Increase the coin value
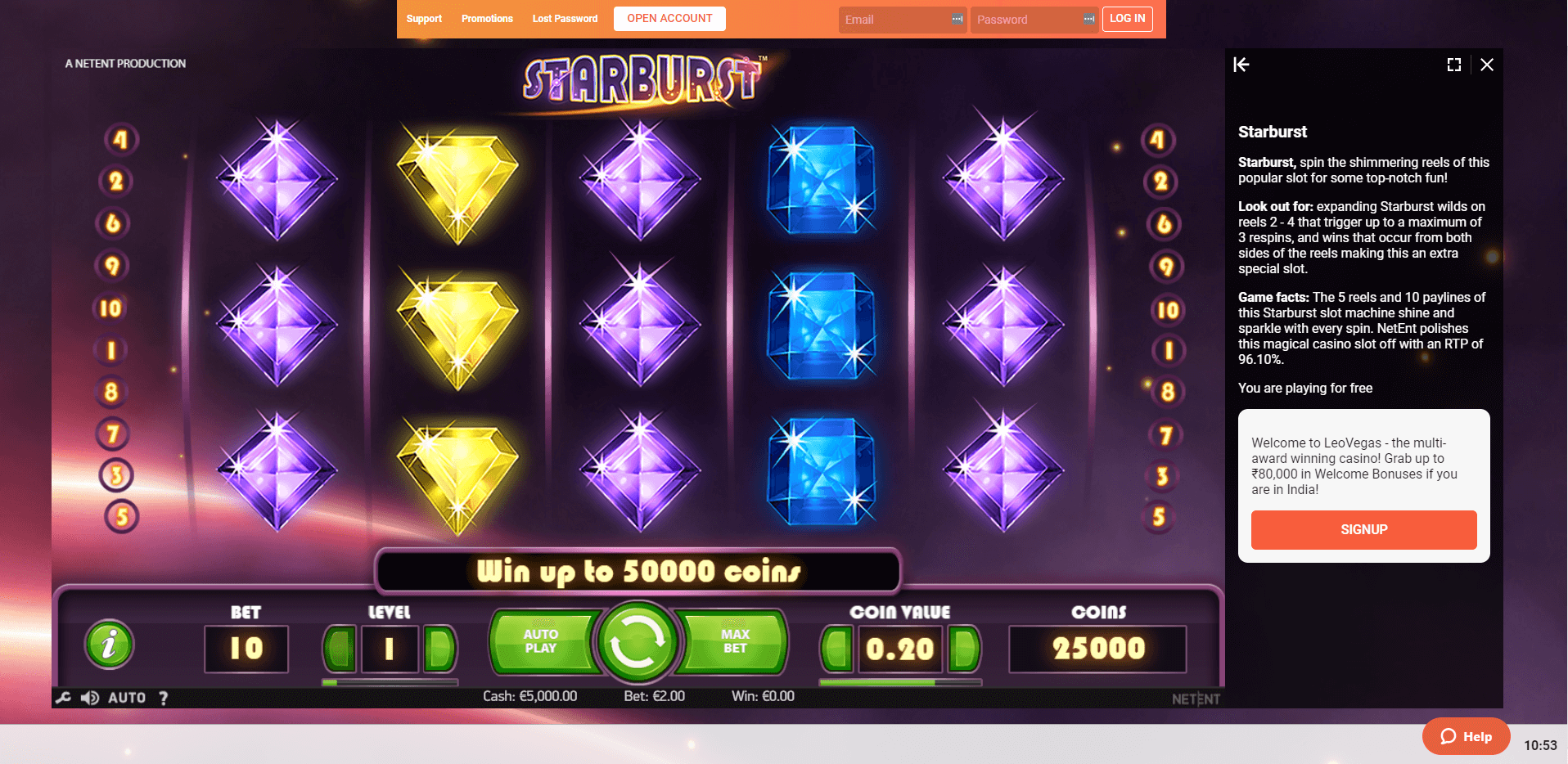The width and height of the screenshot is (1568, 764). tap(964, 649)
